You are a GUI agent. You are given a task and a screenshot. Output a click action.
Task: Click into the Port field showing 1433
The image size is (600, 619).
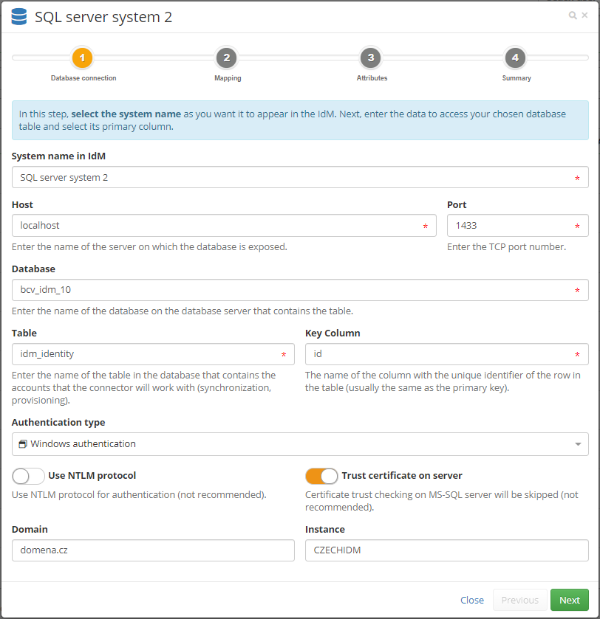[518, 226]
